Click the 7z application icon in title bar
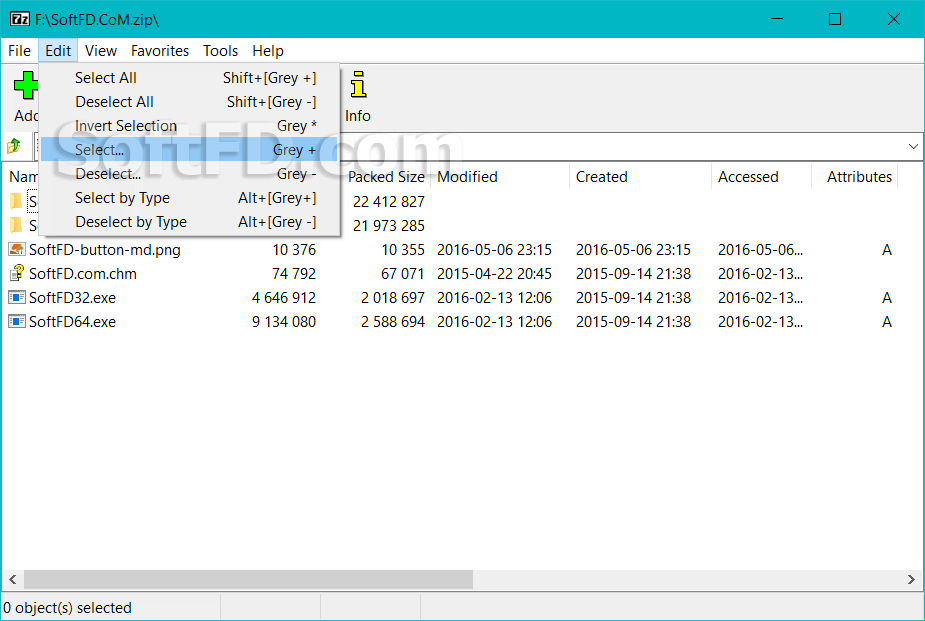The image size is (925, 621). pyautogui.click(x=19, y=19)
